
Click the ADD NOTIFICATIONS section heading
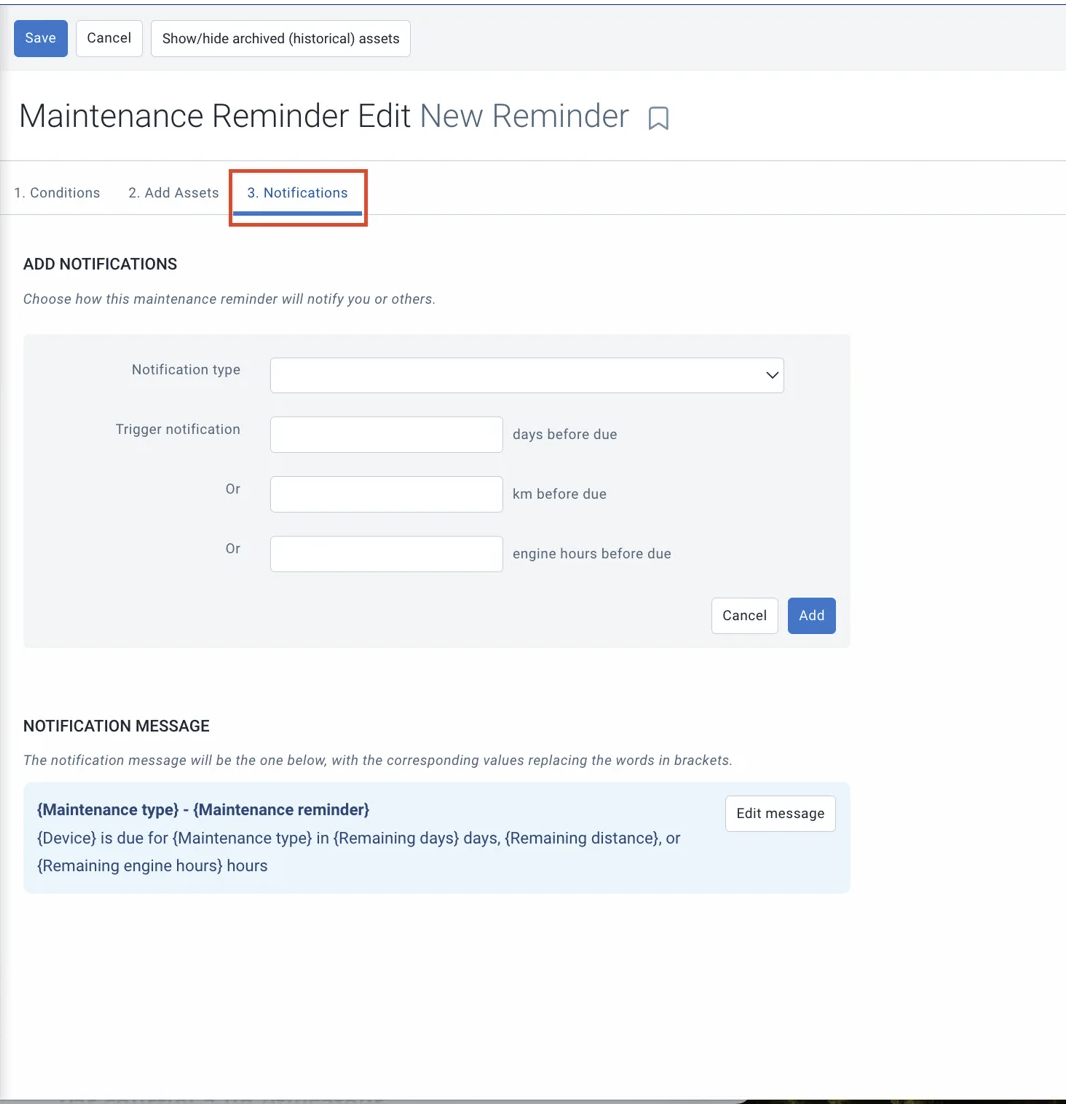[100, 264]
